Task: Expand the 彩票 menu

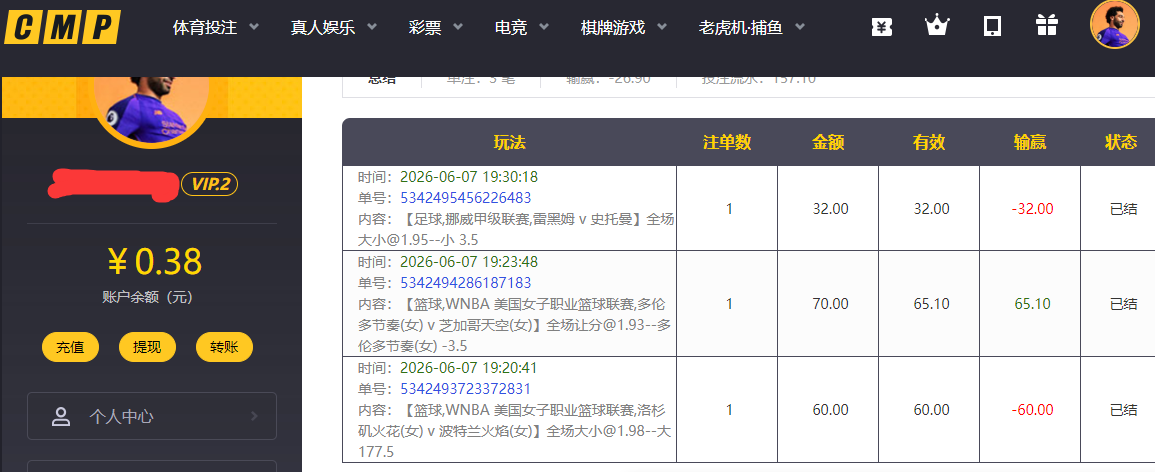Action: pyautogui.click(x=436, y=28)
